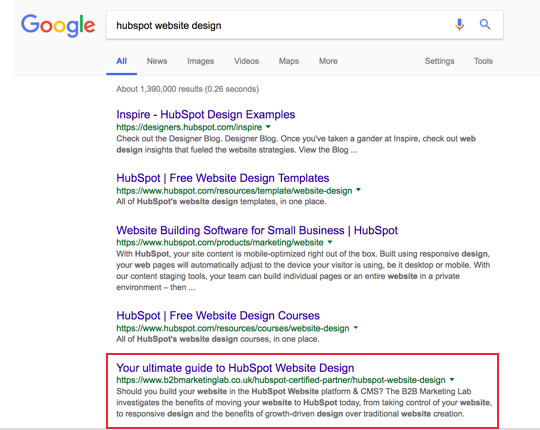Viewport: 540px width, 430px height.
Task: Expand arrow beside b2bmarketinglab.co.uk URL
Action: pos(452,380)
